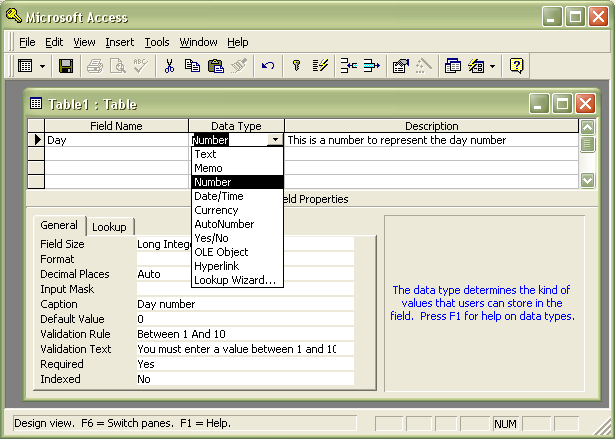Choose OLE Object from data type list
615x439 pixels.
237,252
